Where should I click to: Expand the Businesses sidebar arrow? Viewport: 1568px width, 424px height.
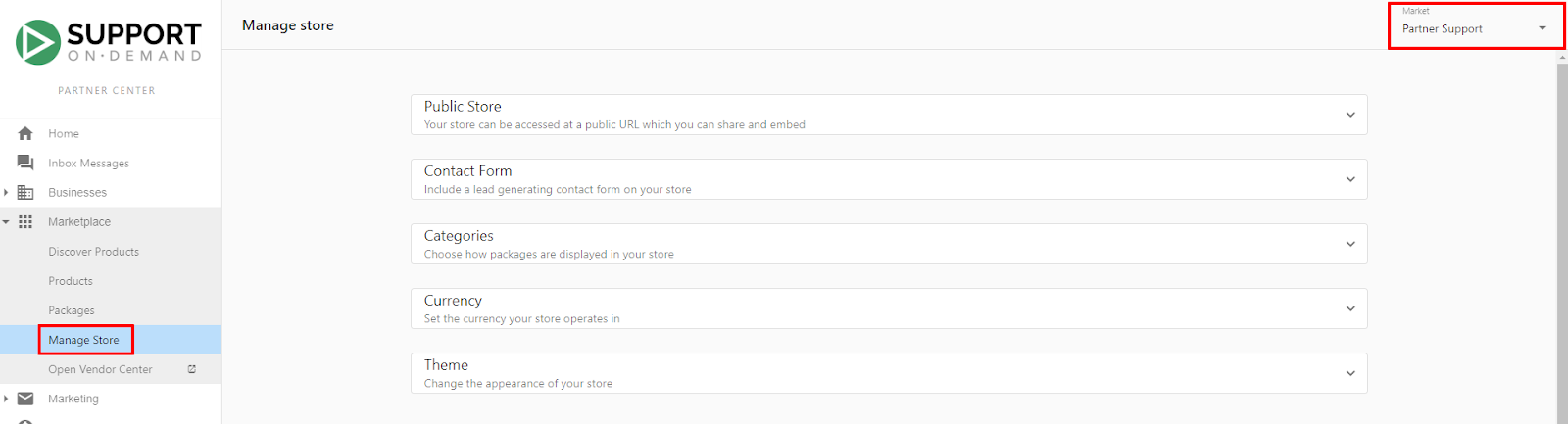click(x=6, y=192)
